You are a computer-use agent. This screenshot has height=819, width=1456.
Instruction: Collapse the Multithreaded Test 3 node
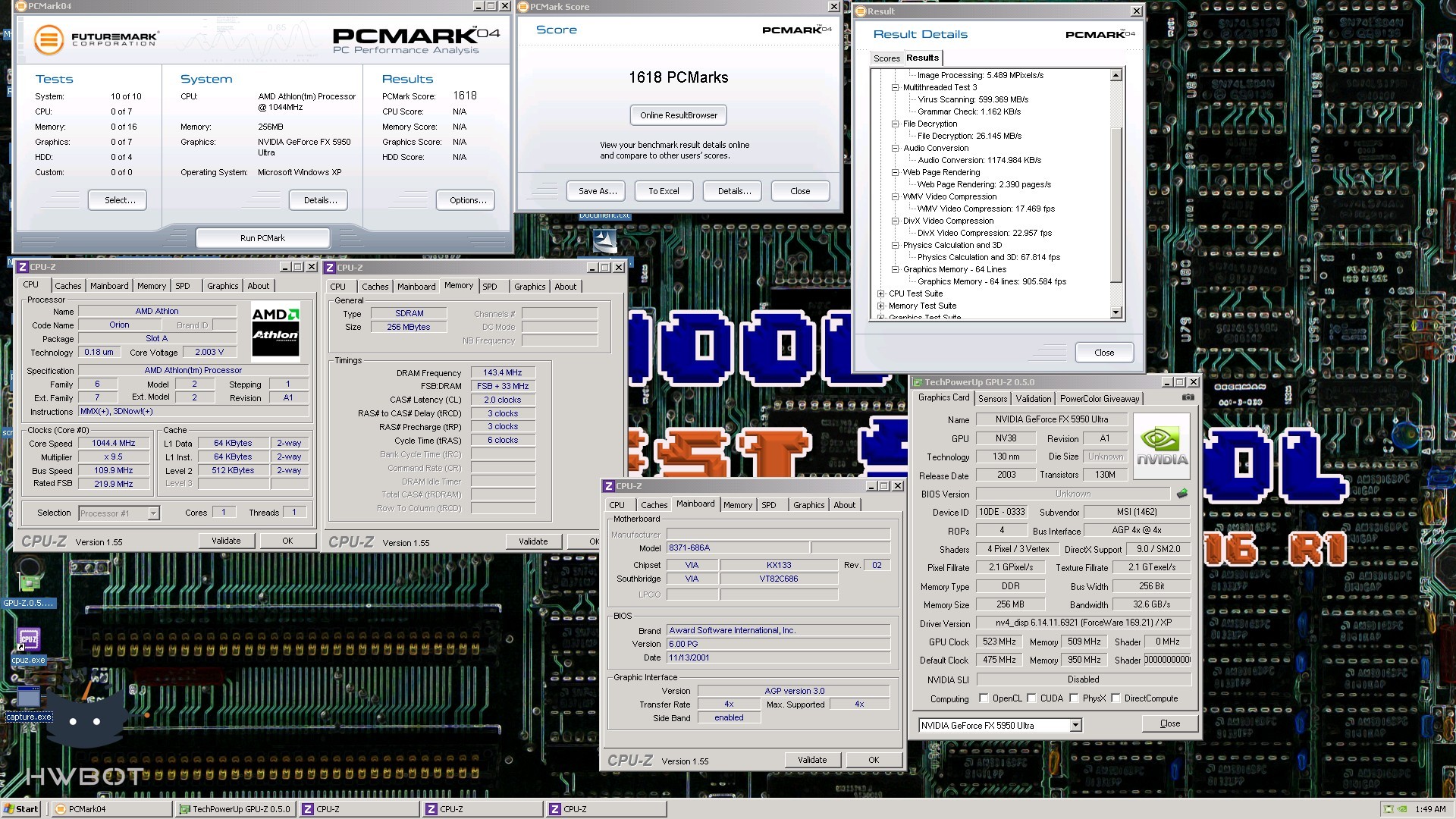(x=896, y=87)
